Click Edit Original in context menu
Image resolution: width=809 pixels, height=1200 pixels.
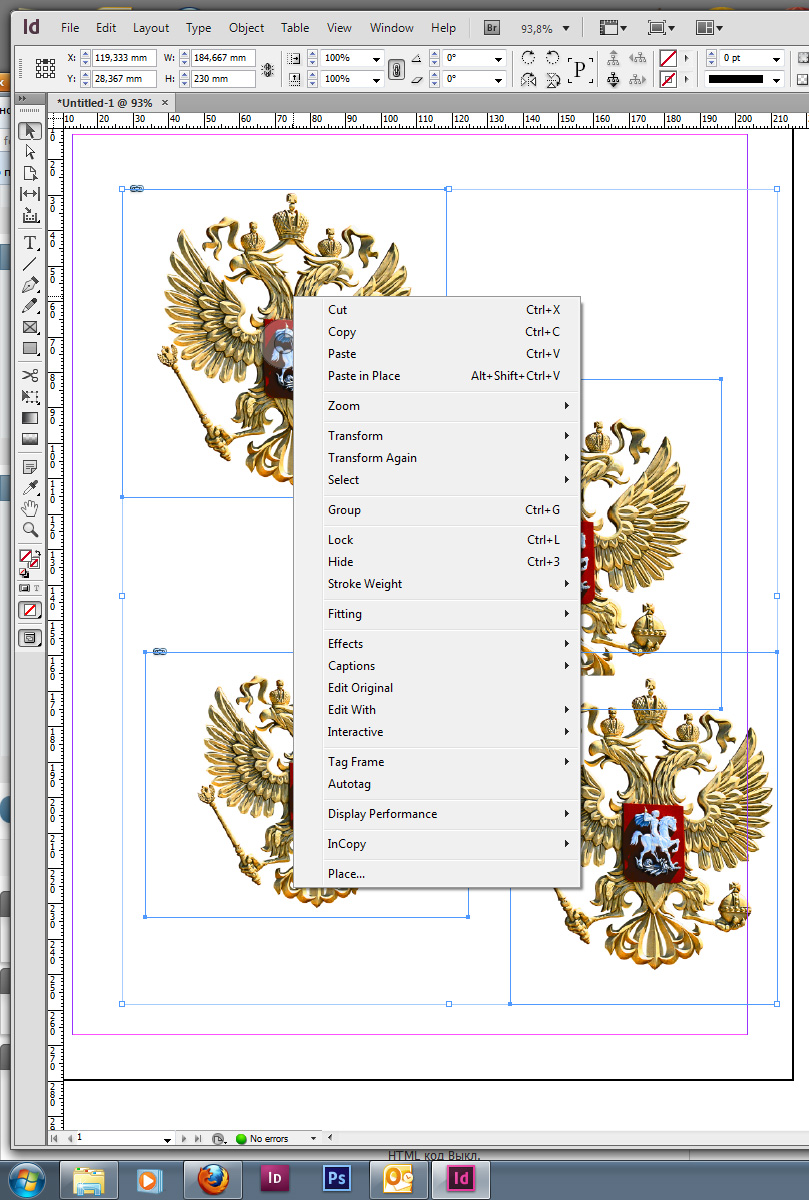click(x=437, y=688)
